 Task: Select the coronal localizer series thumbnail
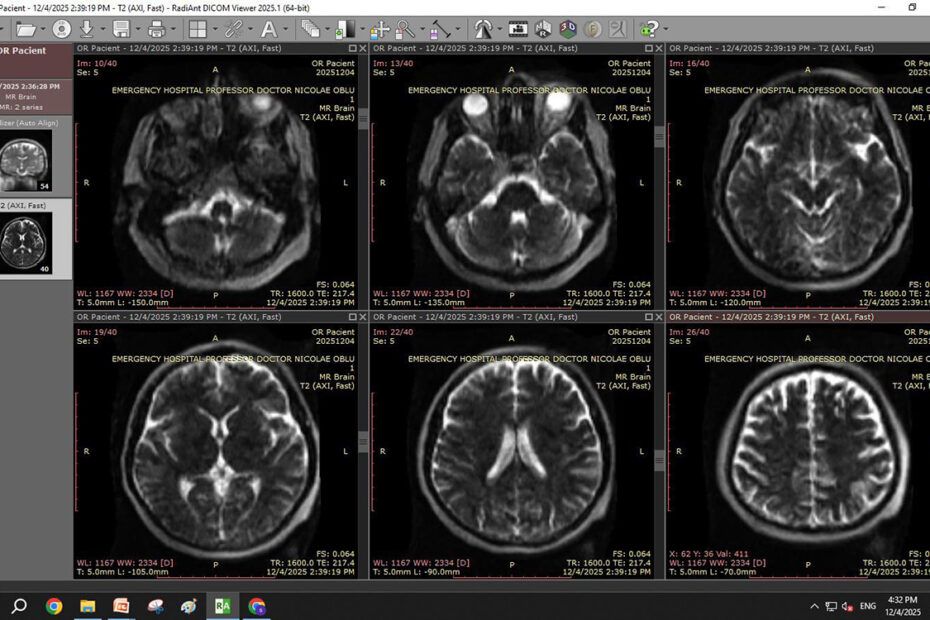24,163
